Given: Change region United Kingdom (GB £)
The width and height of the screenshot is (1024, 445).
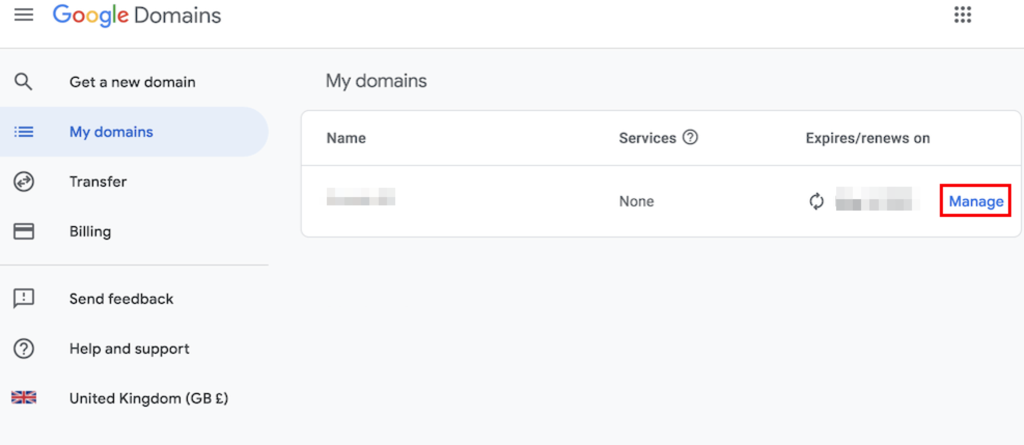Looking at the screenshot, I should (148, 398).
